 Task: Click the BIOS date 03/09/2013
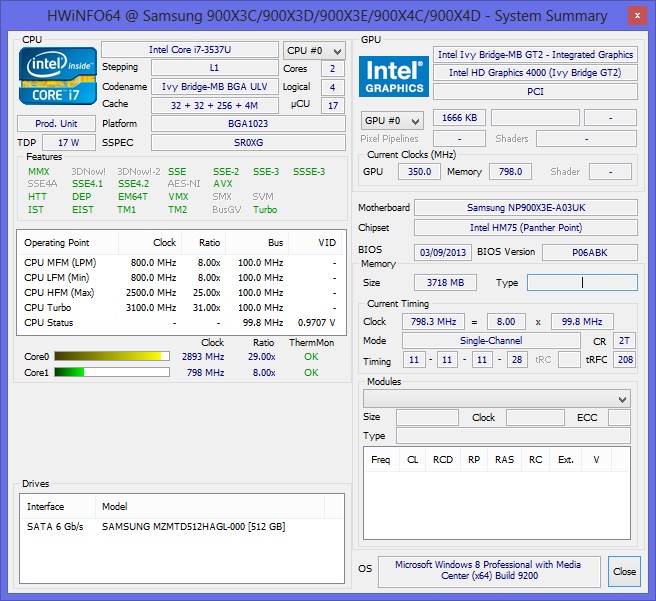tap(443, 253)
